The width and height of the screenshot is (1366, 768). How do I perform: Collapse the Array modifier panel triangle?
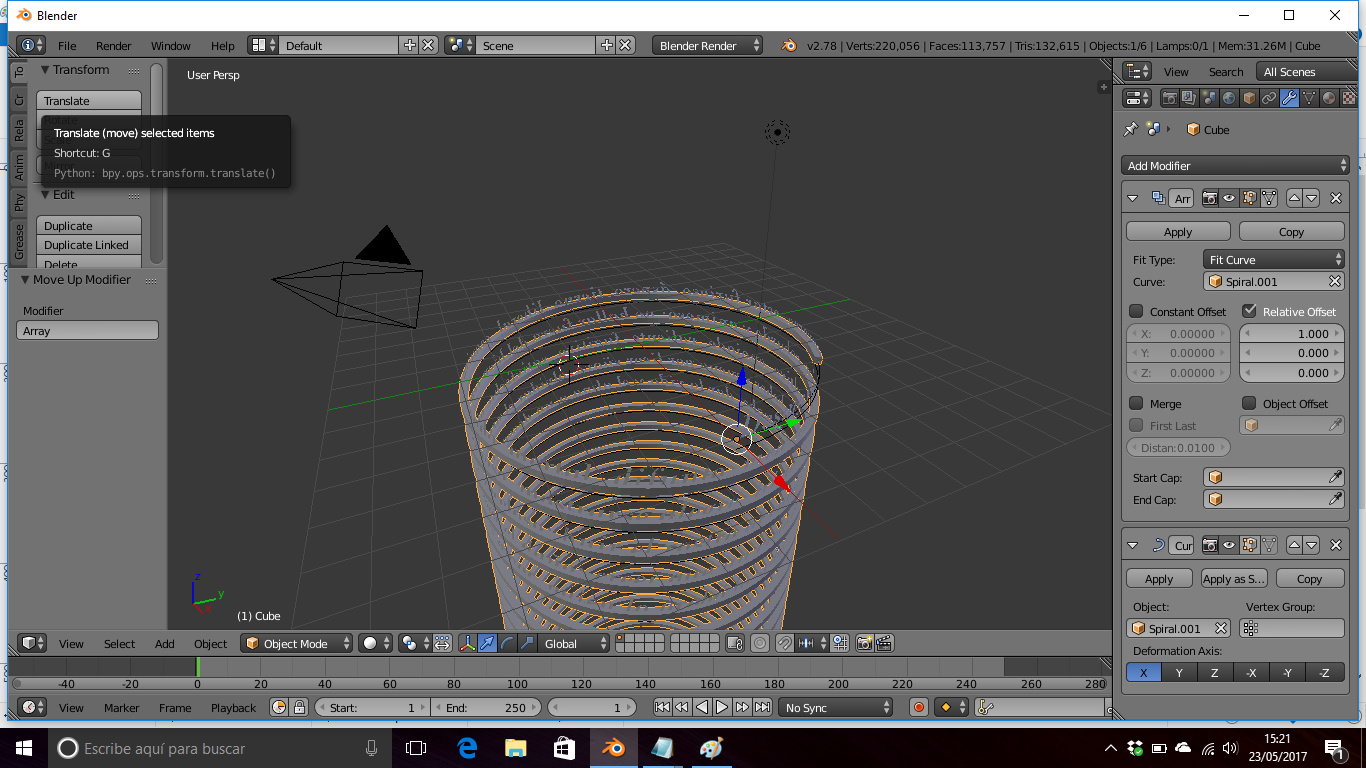tap(1133, 198)
